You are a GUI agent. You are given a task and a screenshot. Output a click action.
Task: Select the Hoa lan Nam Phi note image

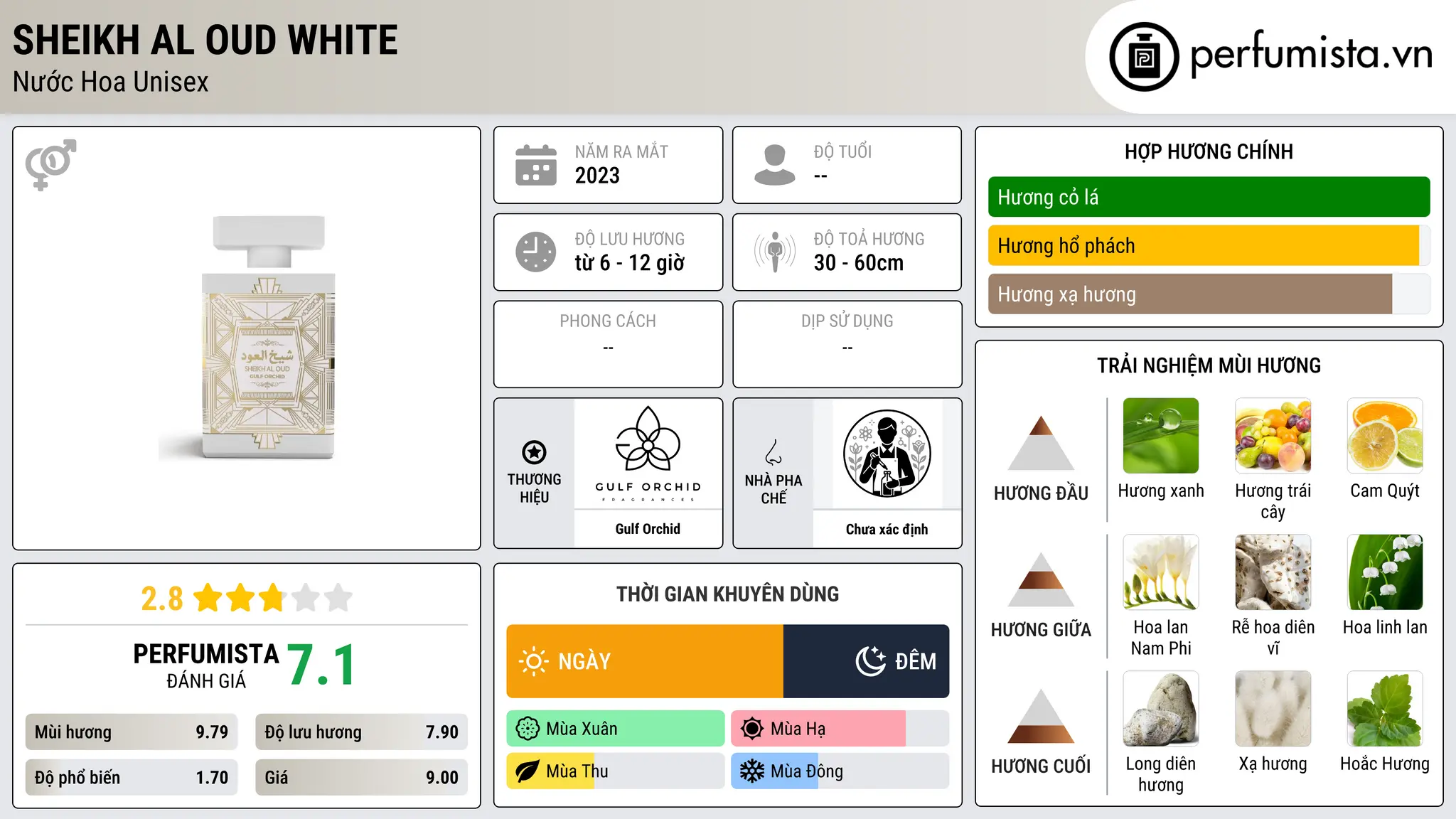click(1161, 572)
